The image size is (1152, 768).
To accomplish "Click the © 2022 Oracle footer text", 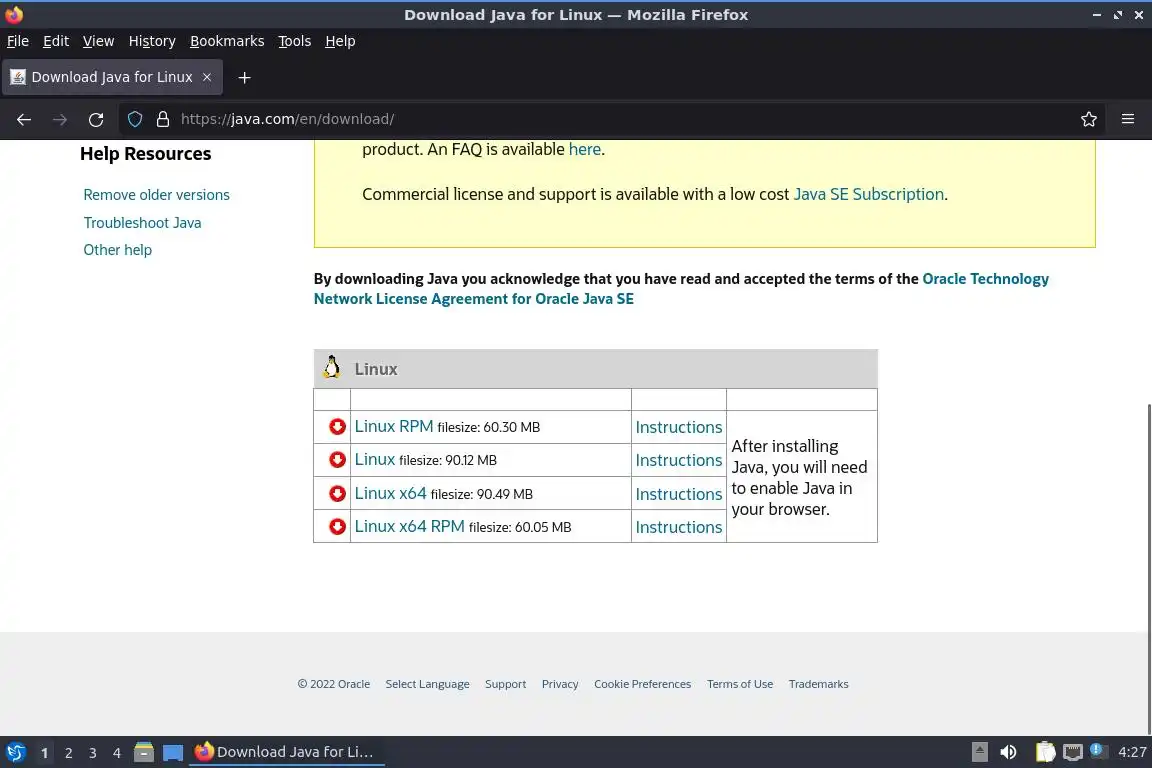I will pos(334,683).
